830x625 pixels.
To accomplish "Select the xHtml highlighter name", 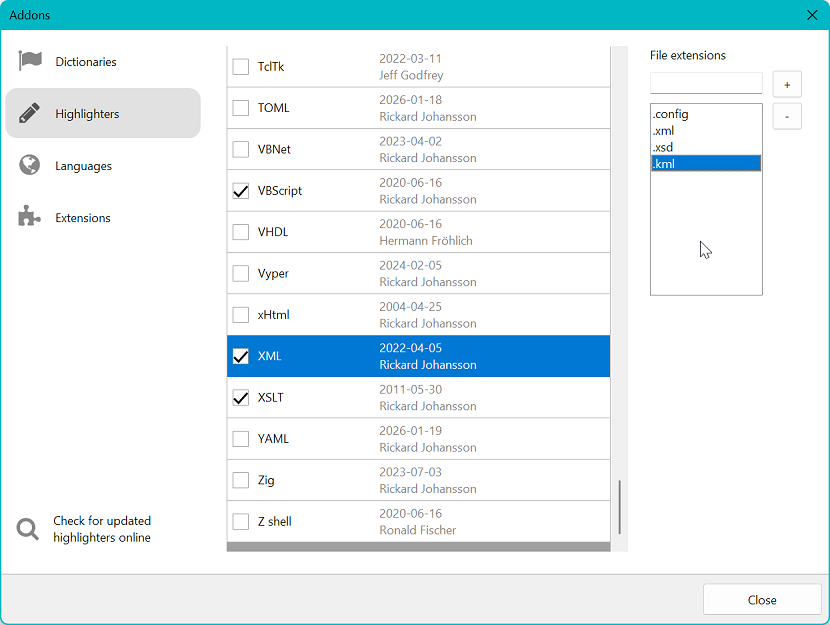I will (274, 315).
